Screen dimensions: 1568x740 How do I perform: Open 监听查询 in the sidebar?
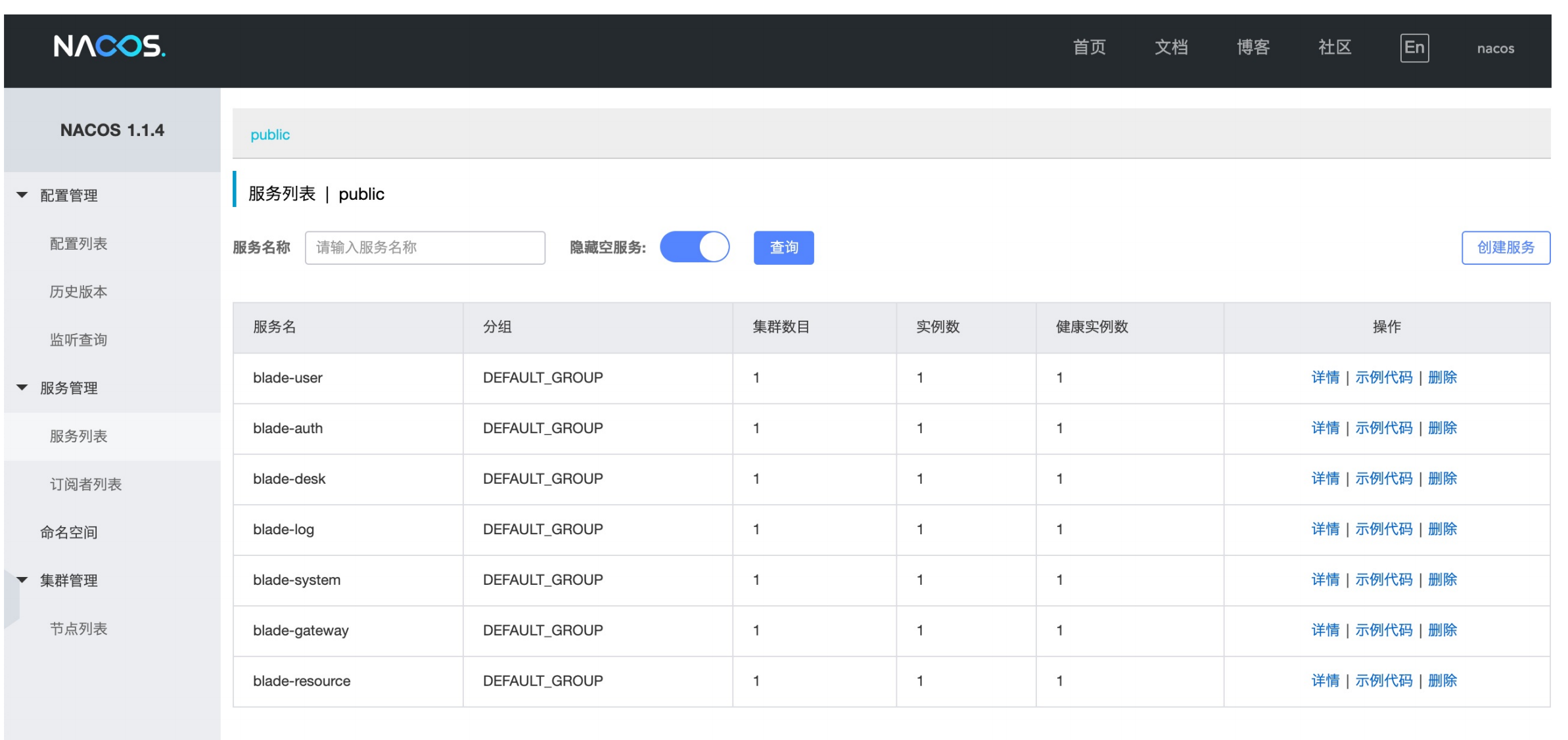(78, 340)
